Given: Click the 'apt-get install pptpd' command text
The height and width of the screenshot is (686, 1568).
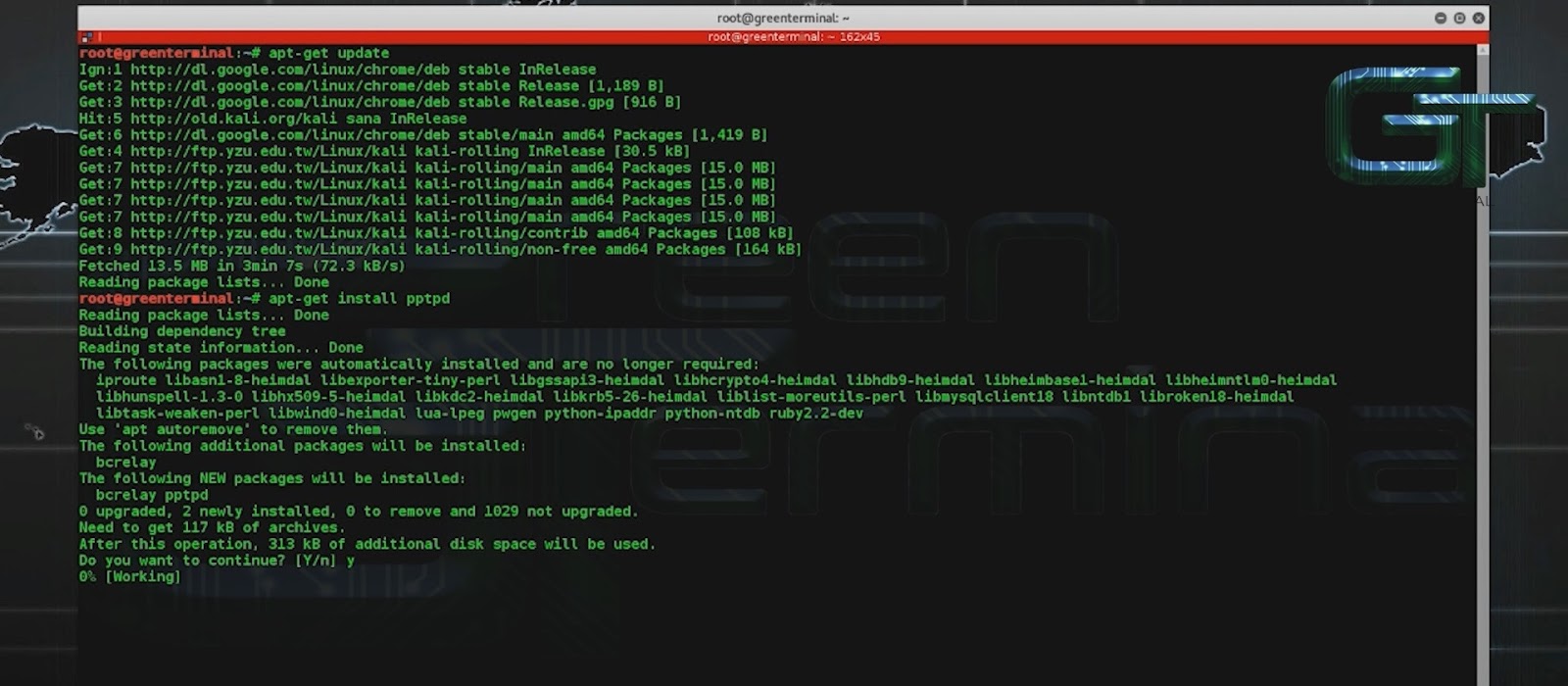Looking at the screenshot, I should pos(359,298).
